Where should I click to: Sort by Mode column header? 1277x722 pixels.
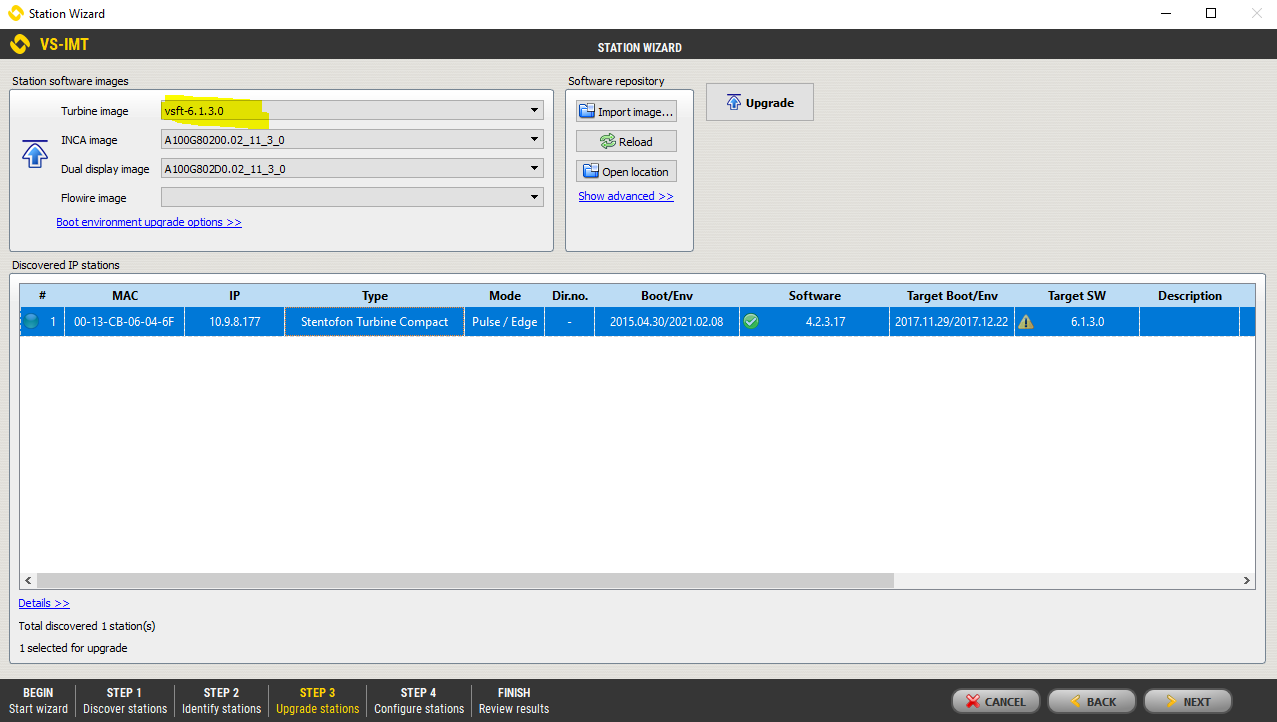[x=505, y=295]
